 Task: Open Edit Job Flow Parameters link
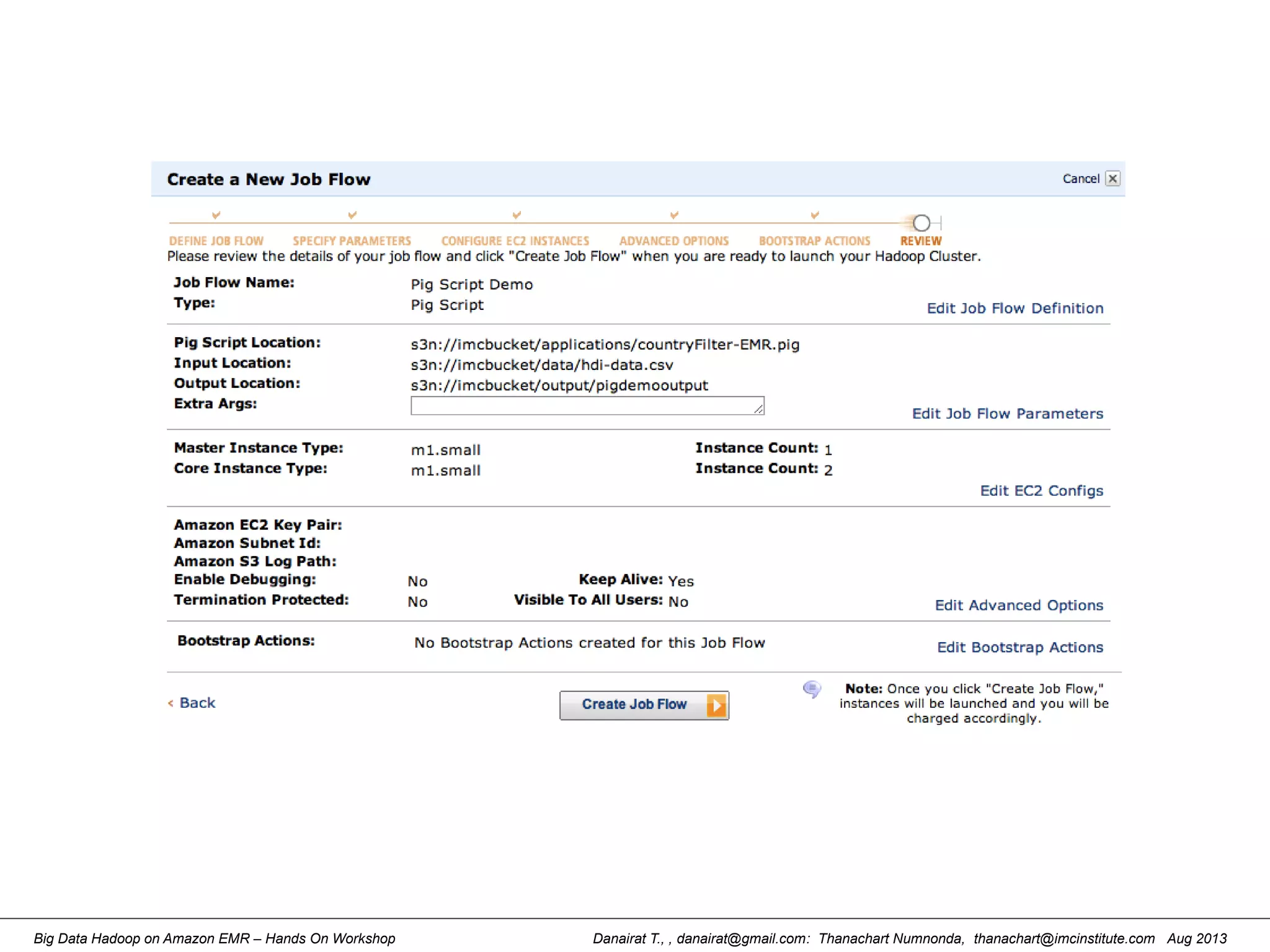(x=1007, y=413)
